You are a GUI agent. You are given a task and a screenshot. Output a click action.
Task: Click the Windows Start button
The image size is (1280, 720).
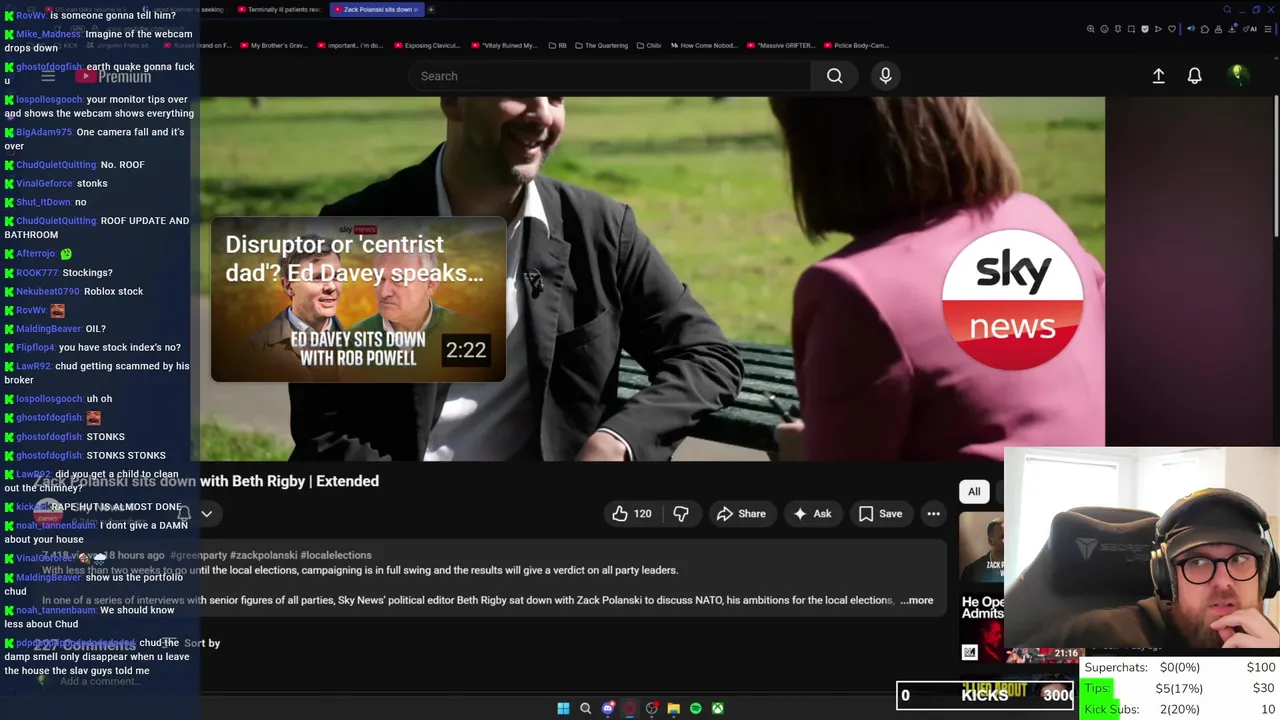click(x=563, y=708)
